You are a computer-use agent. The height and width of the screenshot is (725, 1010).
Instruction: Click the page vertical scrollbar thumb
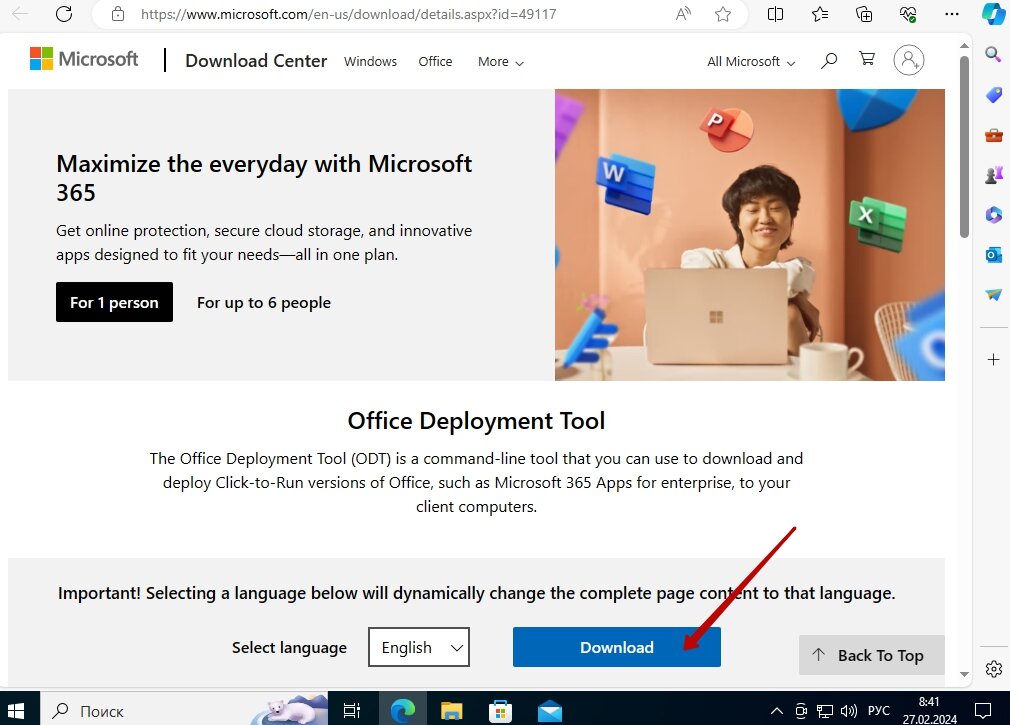point(964,147)
